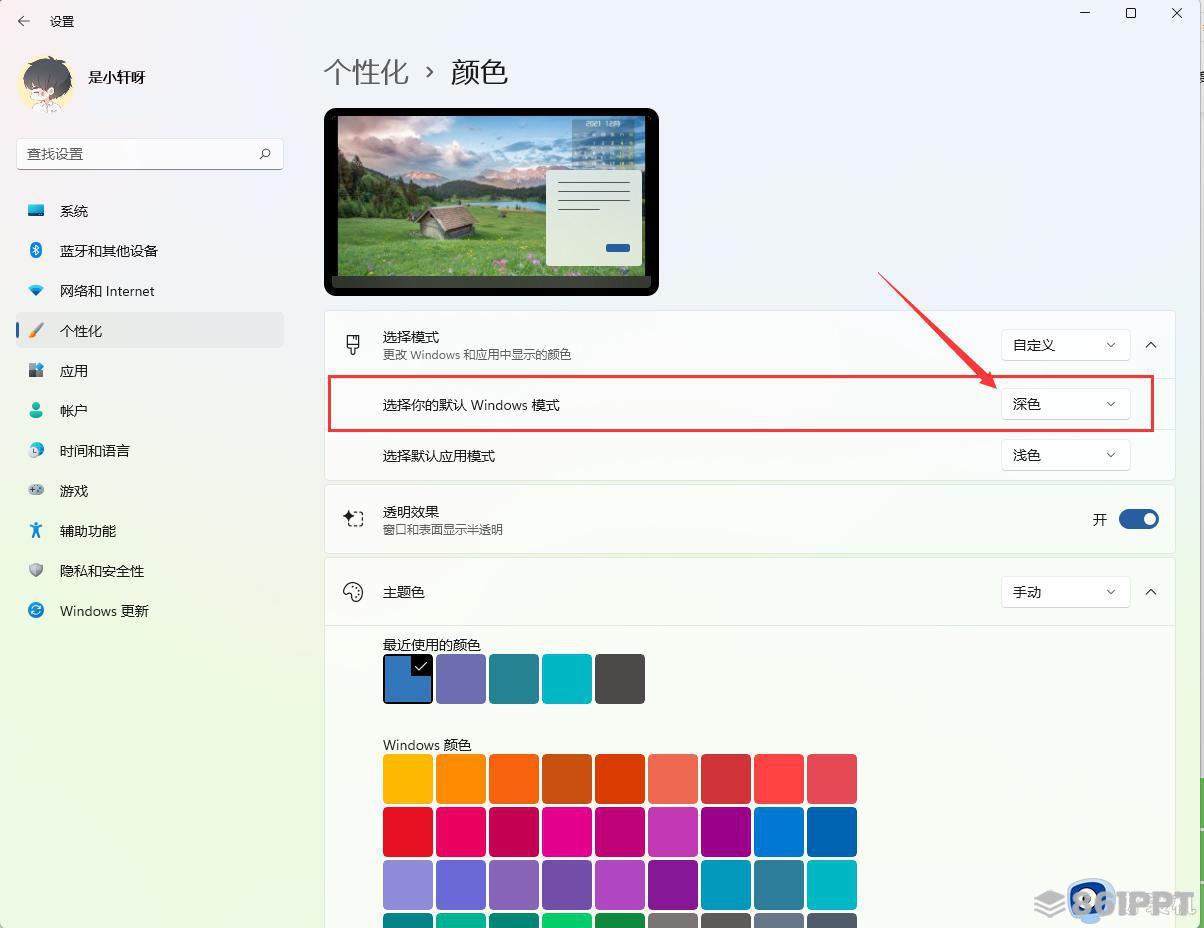Open the default Windows mode 深色 dropdown
This screenshot has width=1204, height=928.
[x=1065, y=404]
